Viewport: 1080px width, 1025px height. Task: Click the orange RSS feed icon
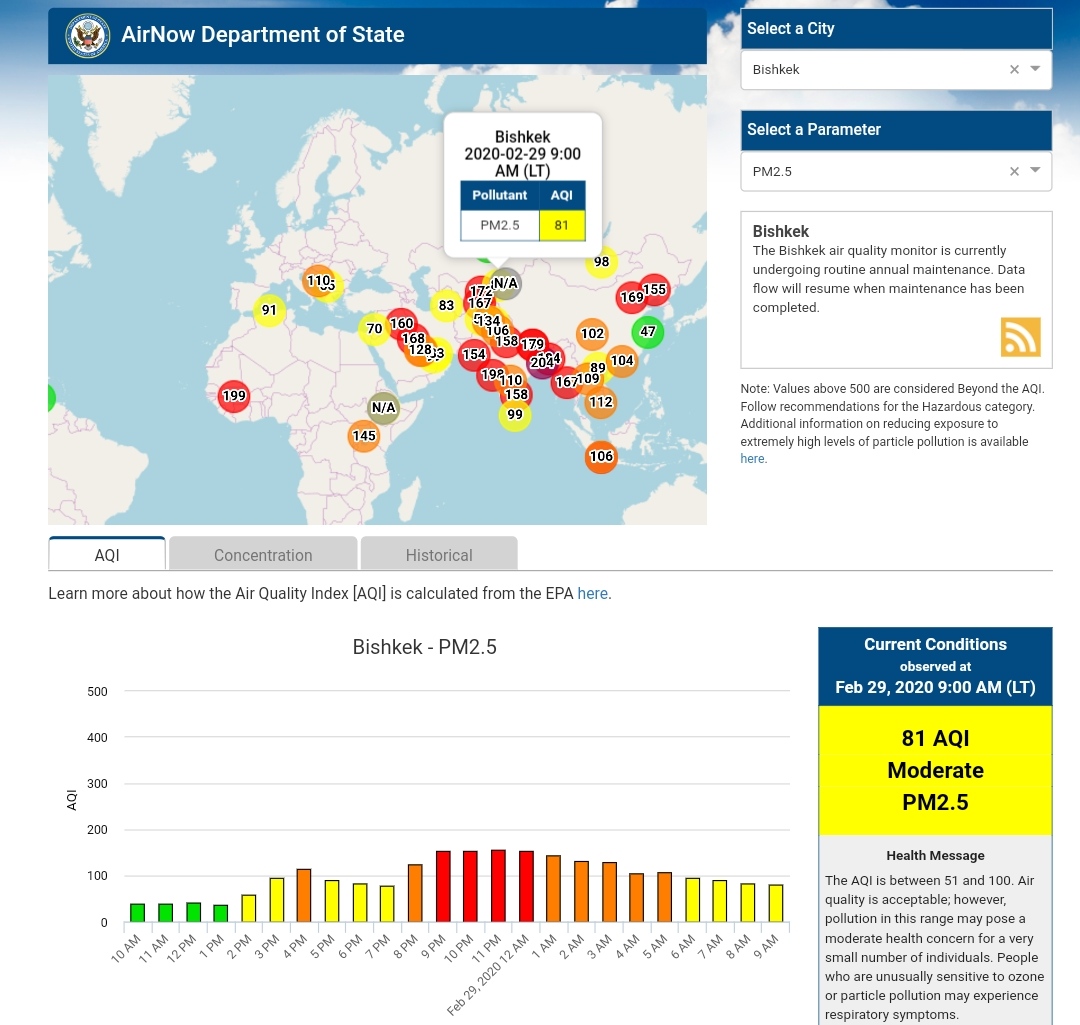coord(1020,337)
